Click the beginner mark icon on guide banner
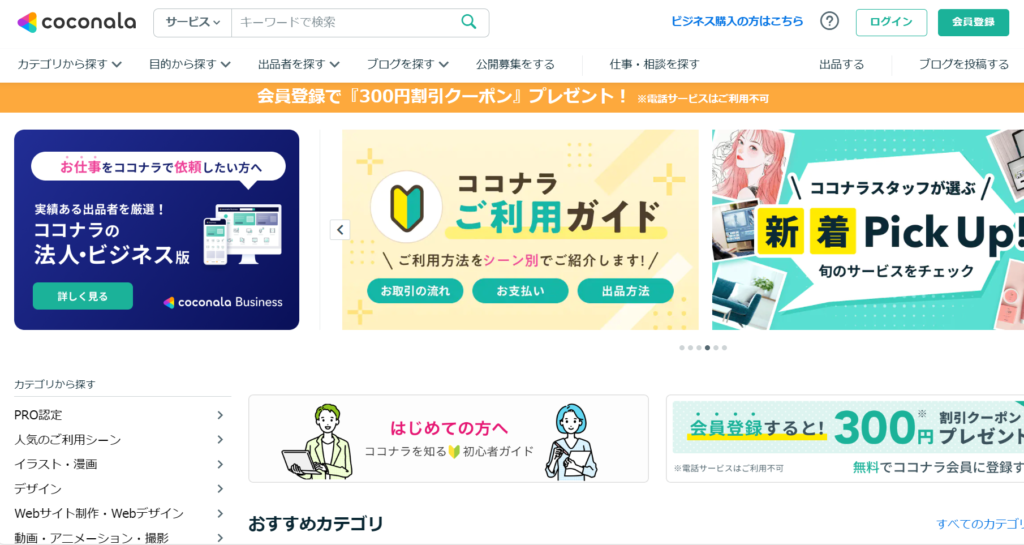Image resolution: width=1024 pixels, height=545 pixels. 406,208
